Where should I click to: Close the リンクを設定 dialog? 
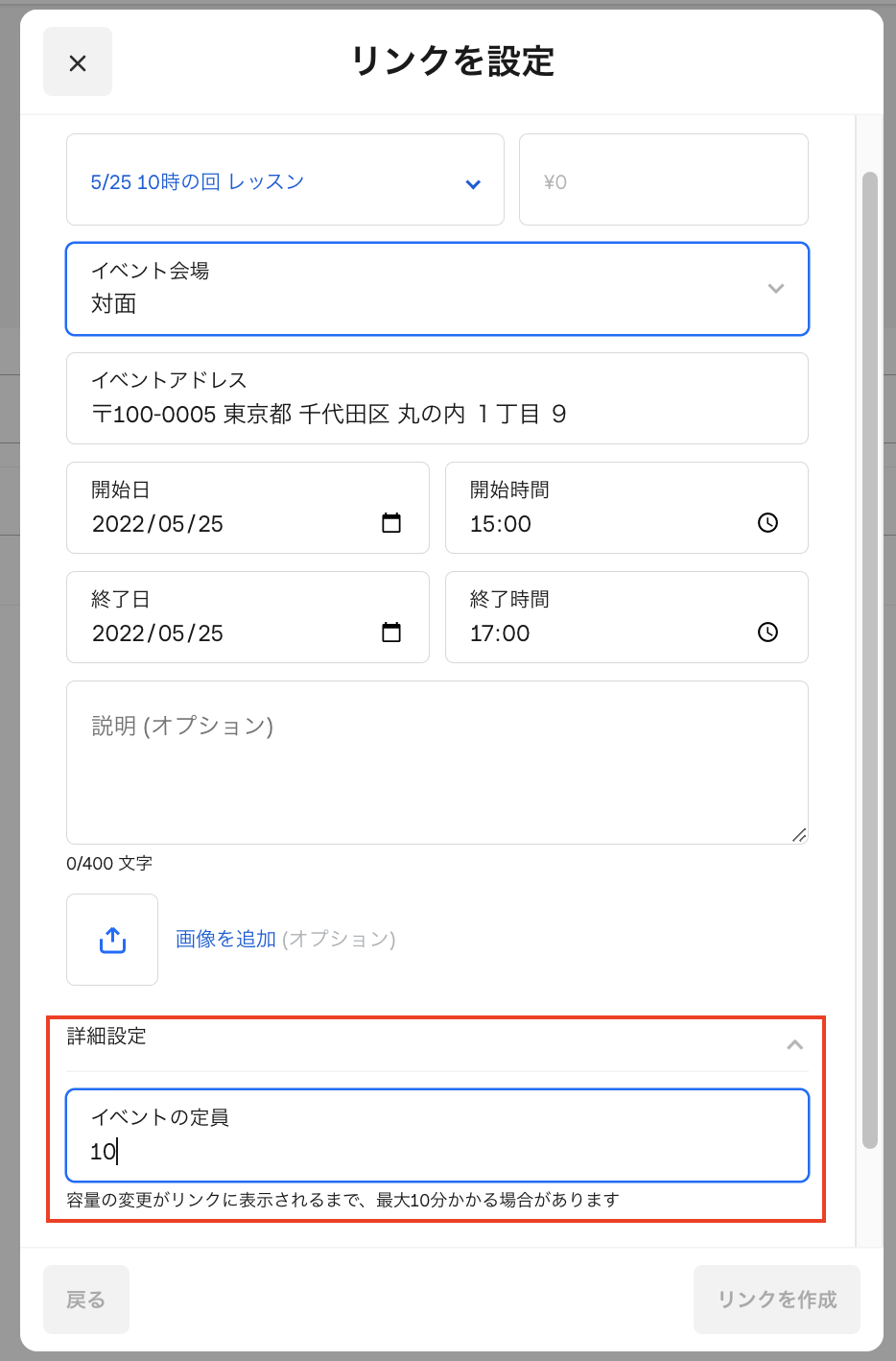point(78,60)
